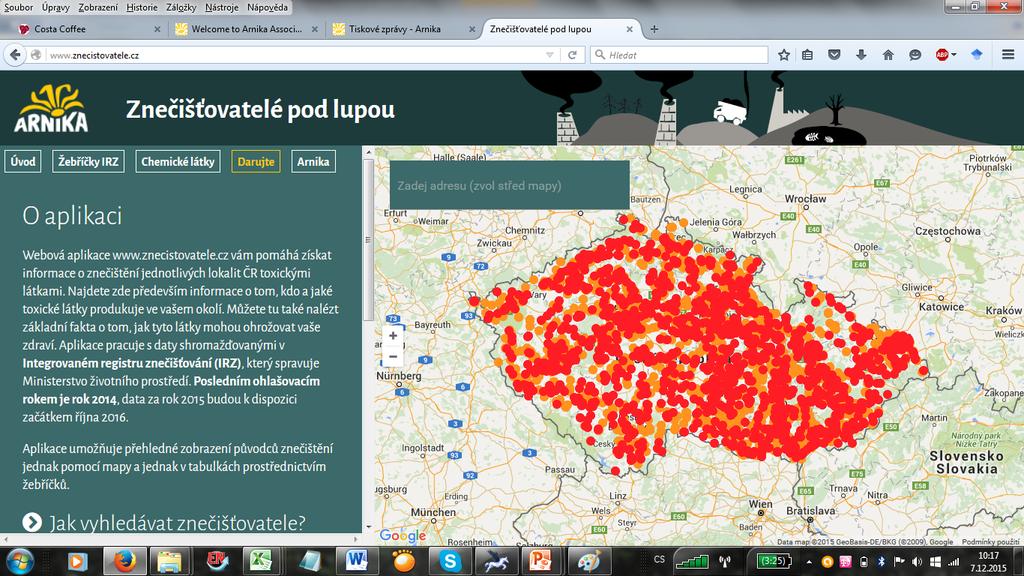
Task: Click the Bluetooth tray icon
Action: (x=880, y=562)
